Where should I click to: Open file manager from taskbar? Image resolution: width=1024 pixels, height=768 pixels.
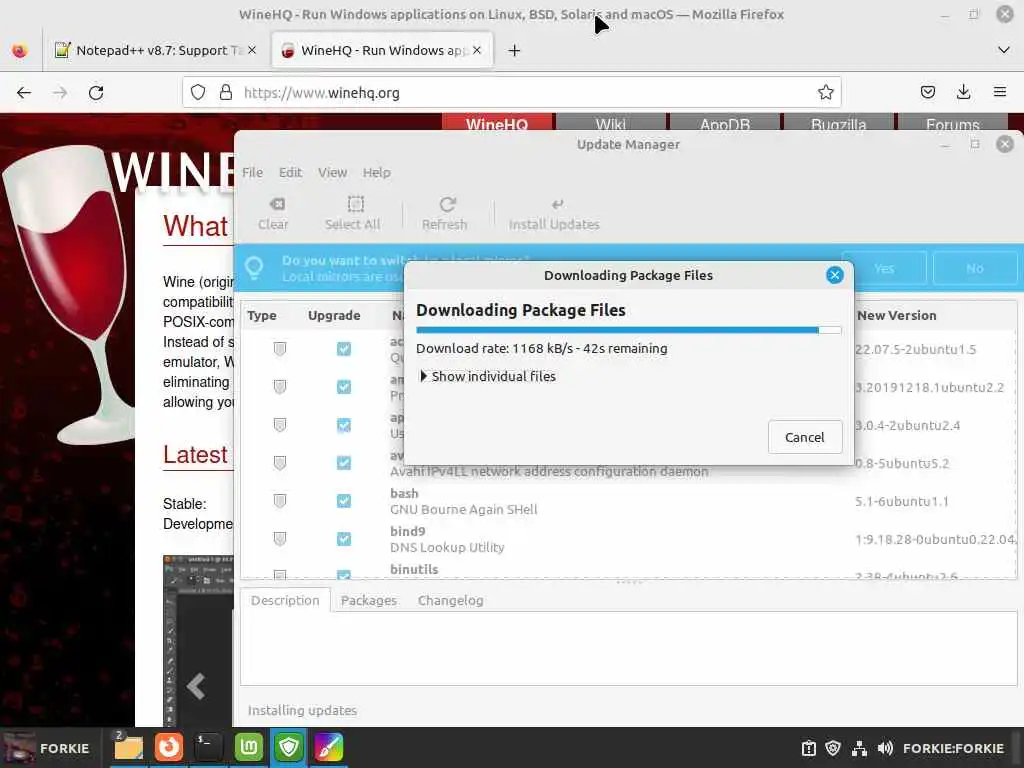click(x=128, y=748)
